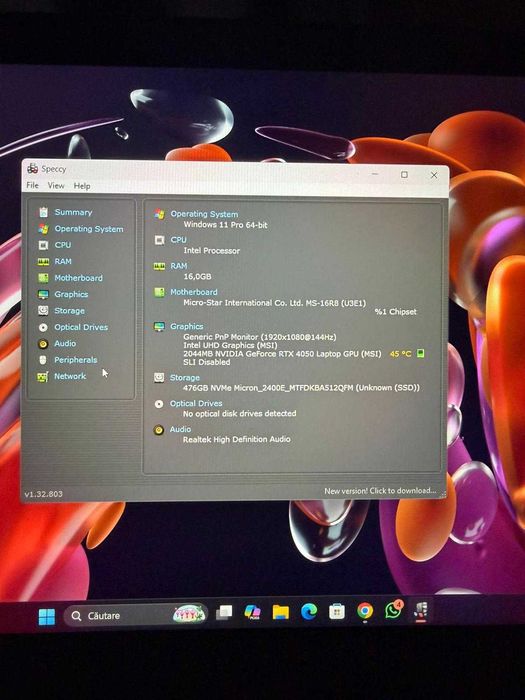This screenshot has width=525, height=700.
Task: Click '16,0GB' RAM value
Action: pos(197,276)
